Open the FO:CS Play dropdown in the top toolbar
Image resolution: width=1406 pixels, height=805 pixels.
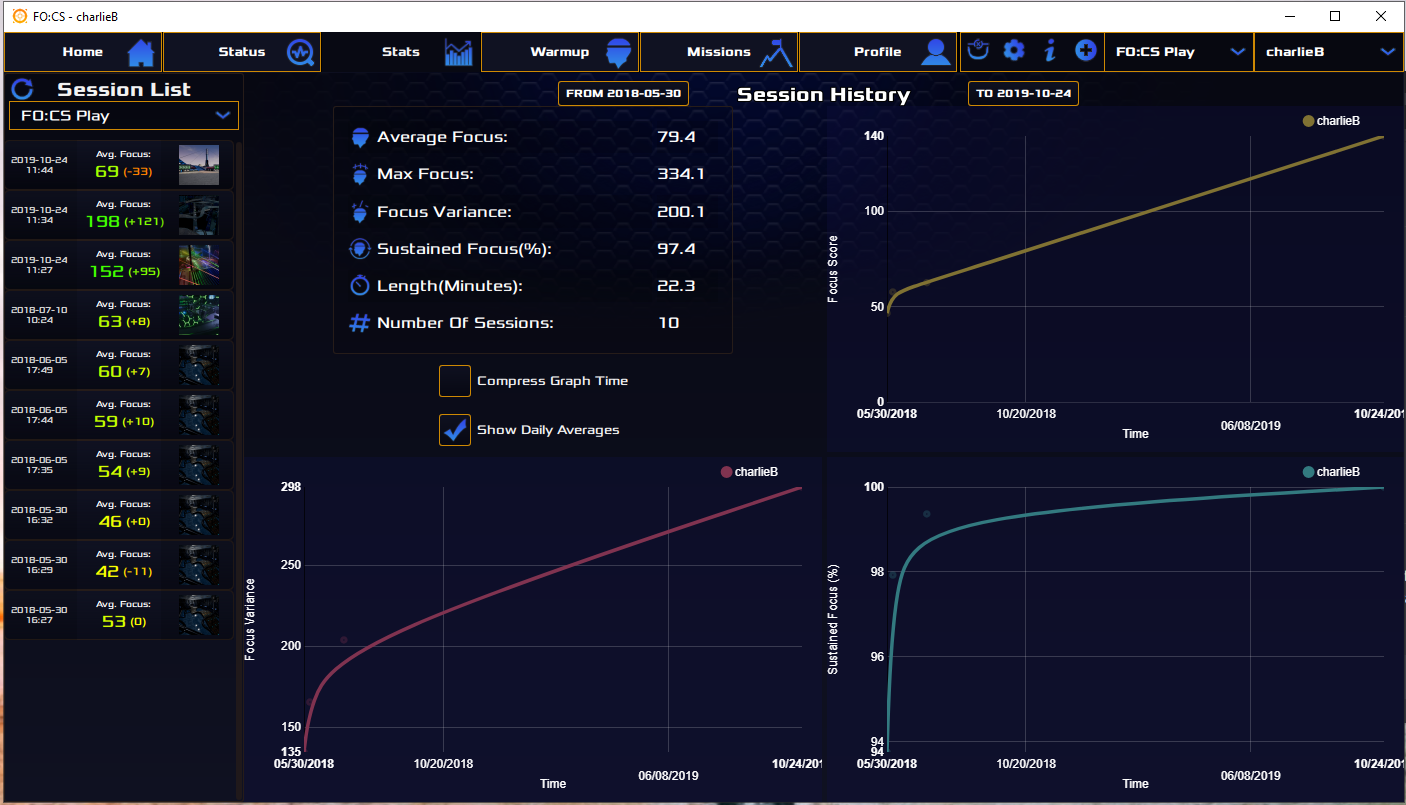click(x=1178, y=52)
